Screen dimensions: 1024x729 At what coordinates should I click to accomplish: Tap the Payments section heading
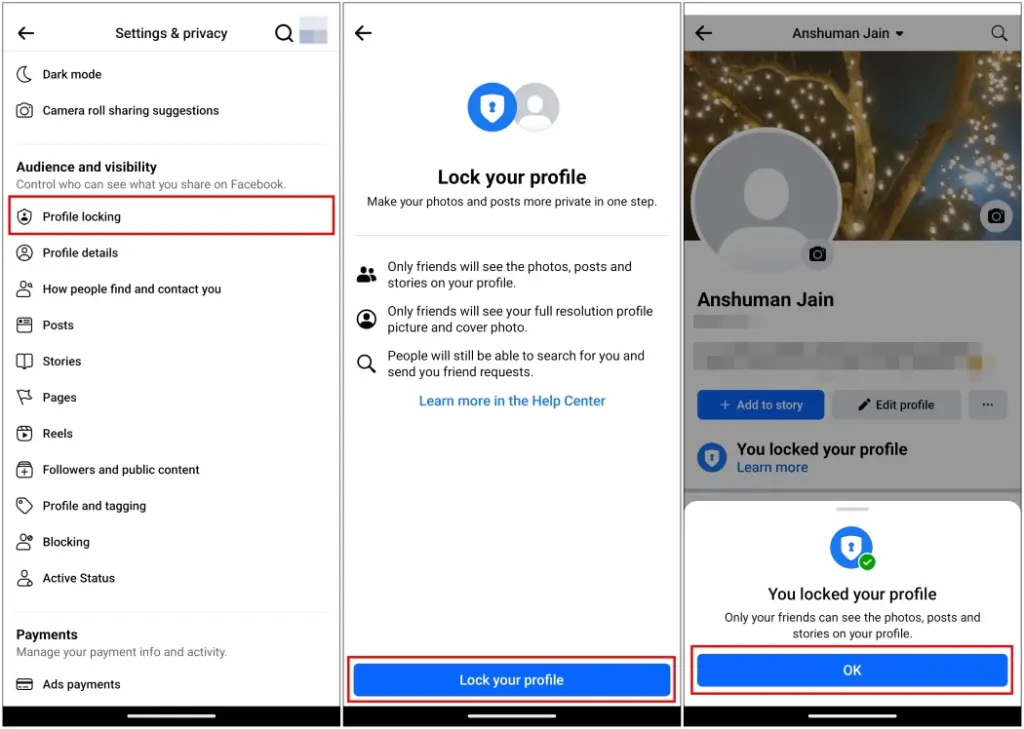46,635
